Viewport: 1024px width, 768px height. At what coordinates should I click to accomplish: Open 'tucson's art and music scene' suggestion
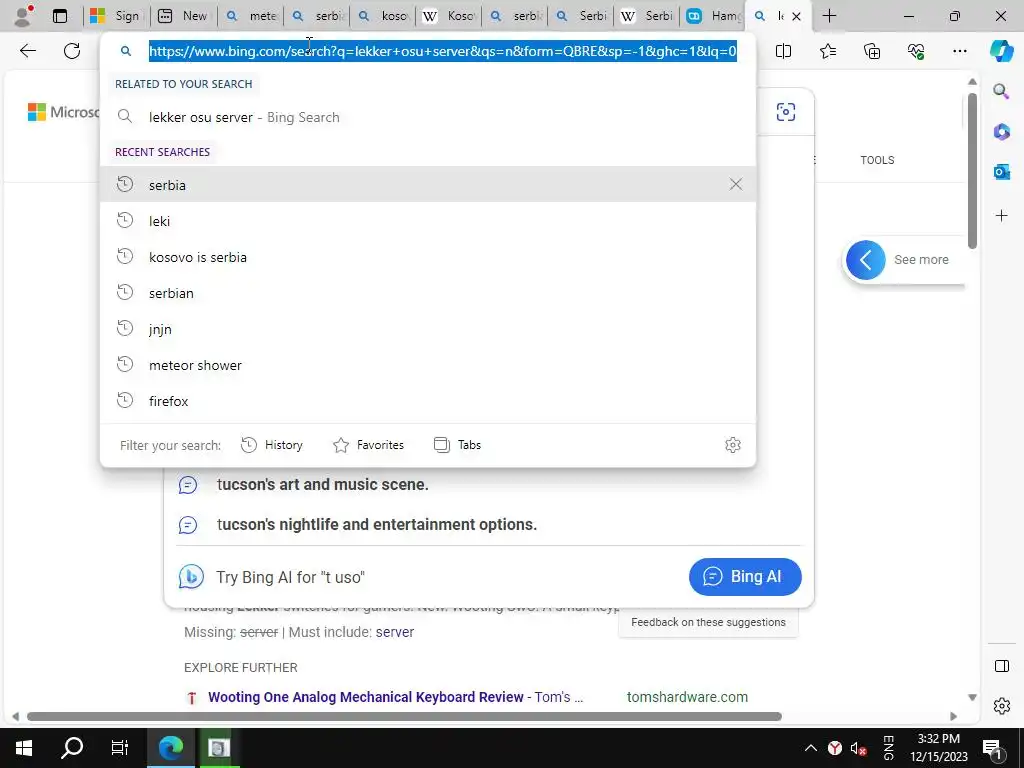coord(323,485)
